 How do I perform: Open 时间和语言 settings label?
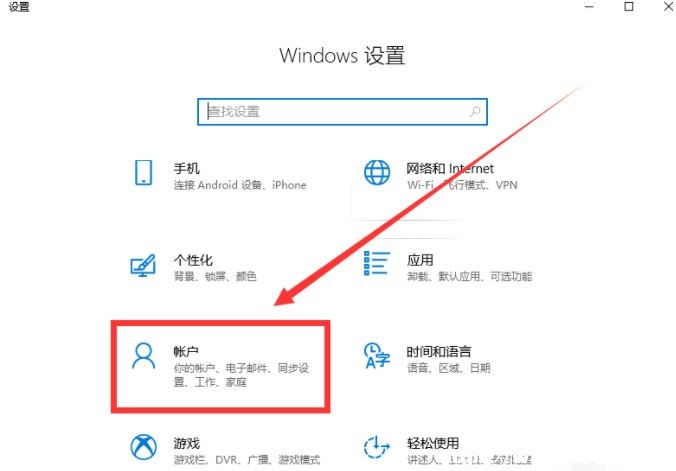tap(439, 352)
